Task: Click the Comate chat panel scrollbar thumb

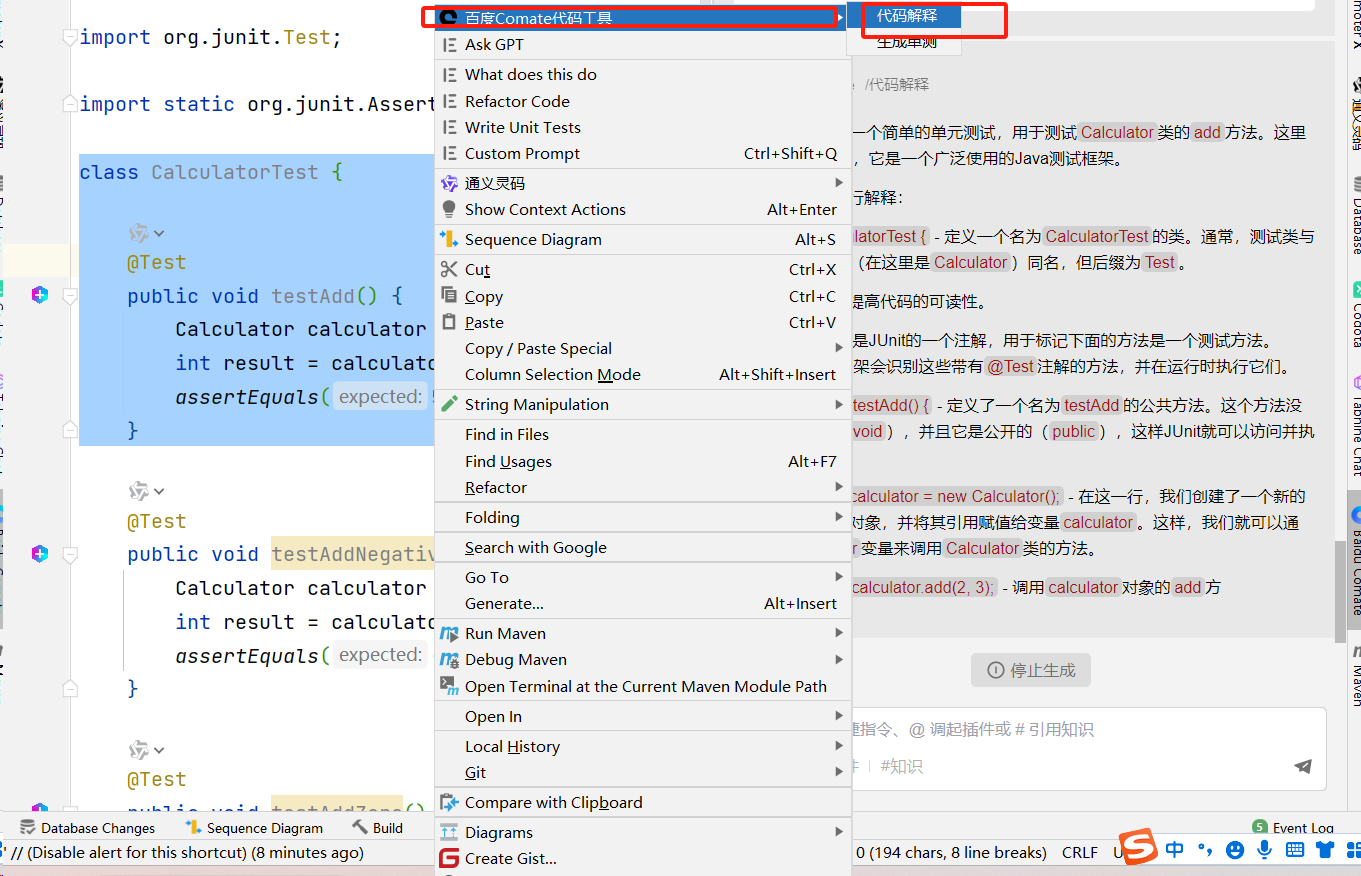Action: [x=1340, y=590]
